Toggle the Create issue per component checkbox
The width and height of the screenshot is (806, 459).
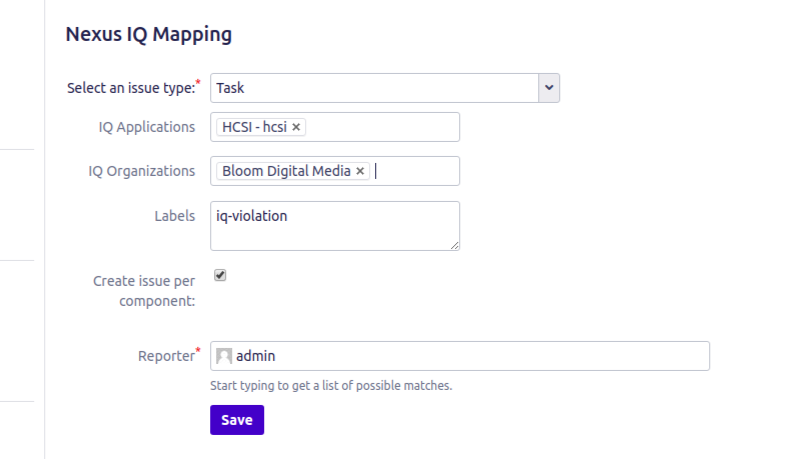tap(221, 275)
